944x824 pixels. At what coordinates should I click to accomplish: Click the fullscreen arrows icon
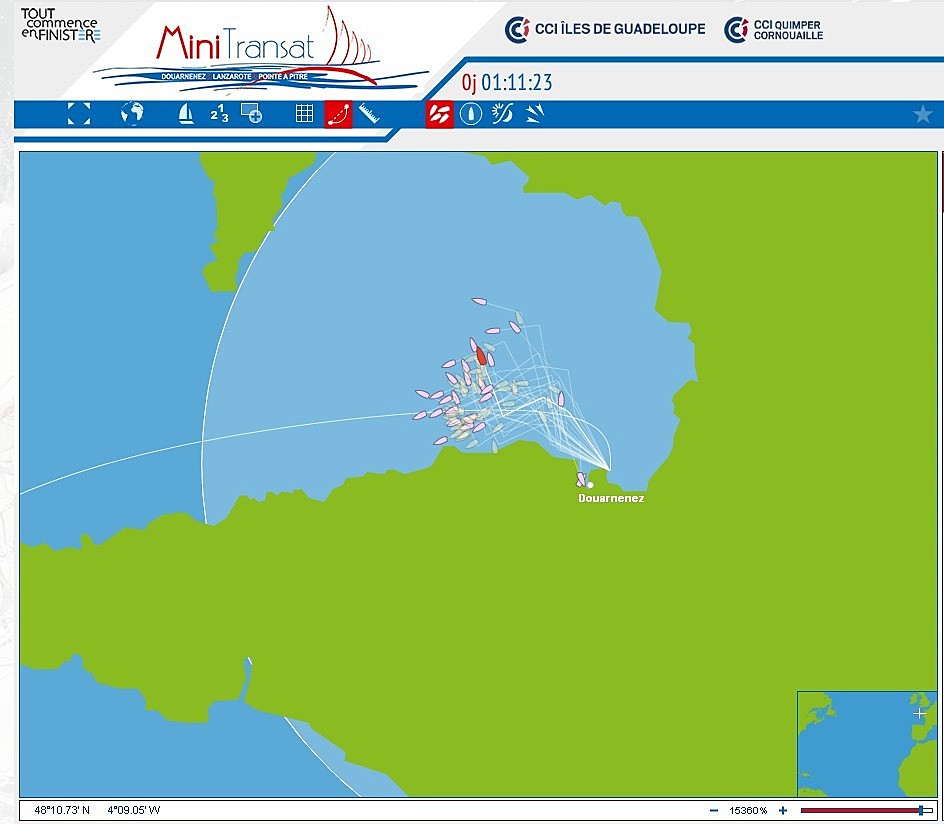79,114
